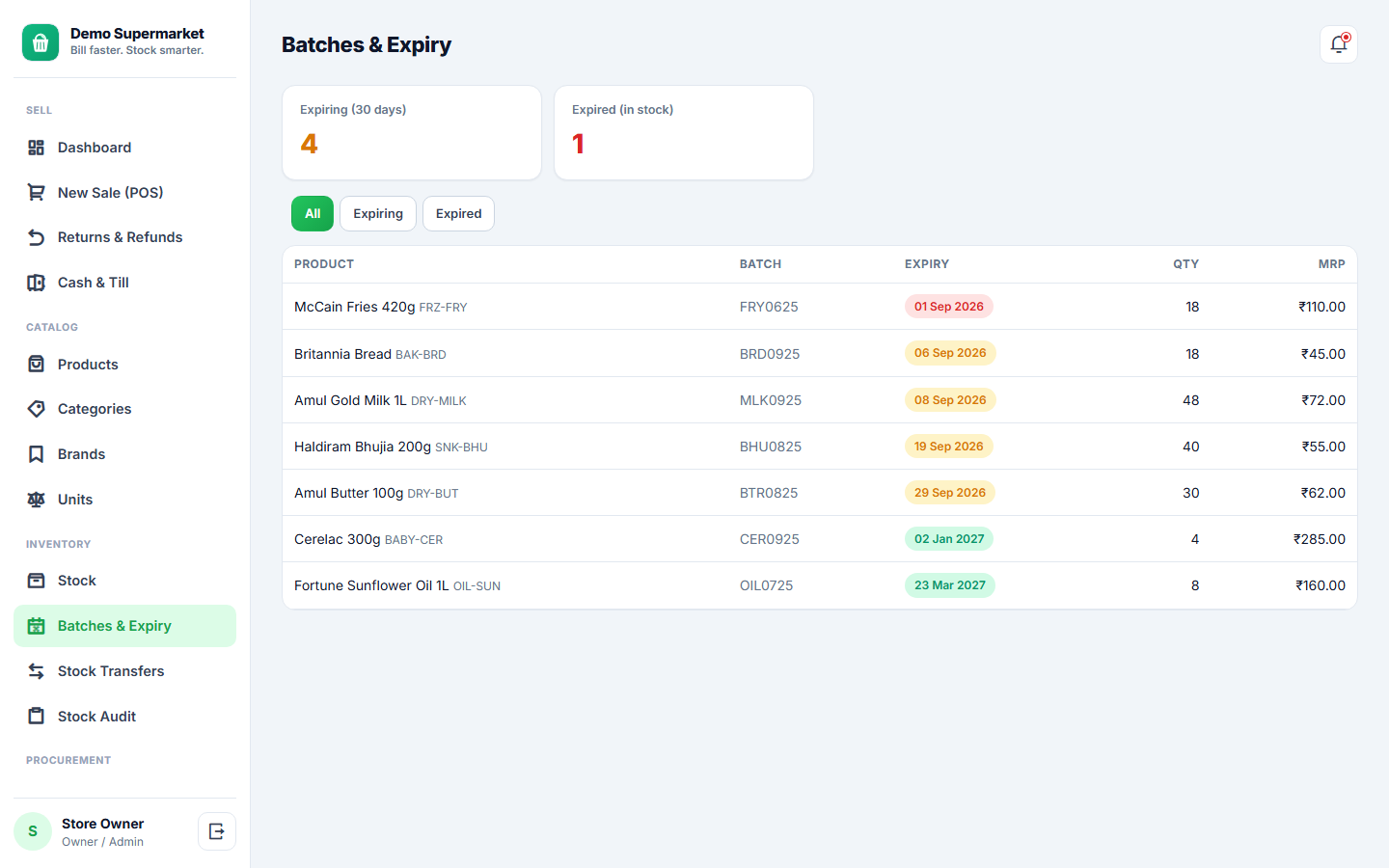Filter batches by Expired
The image size is (1389, 868).
[x=458, y=214]
